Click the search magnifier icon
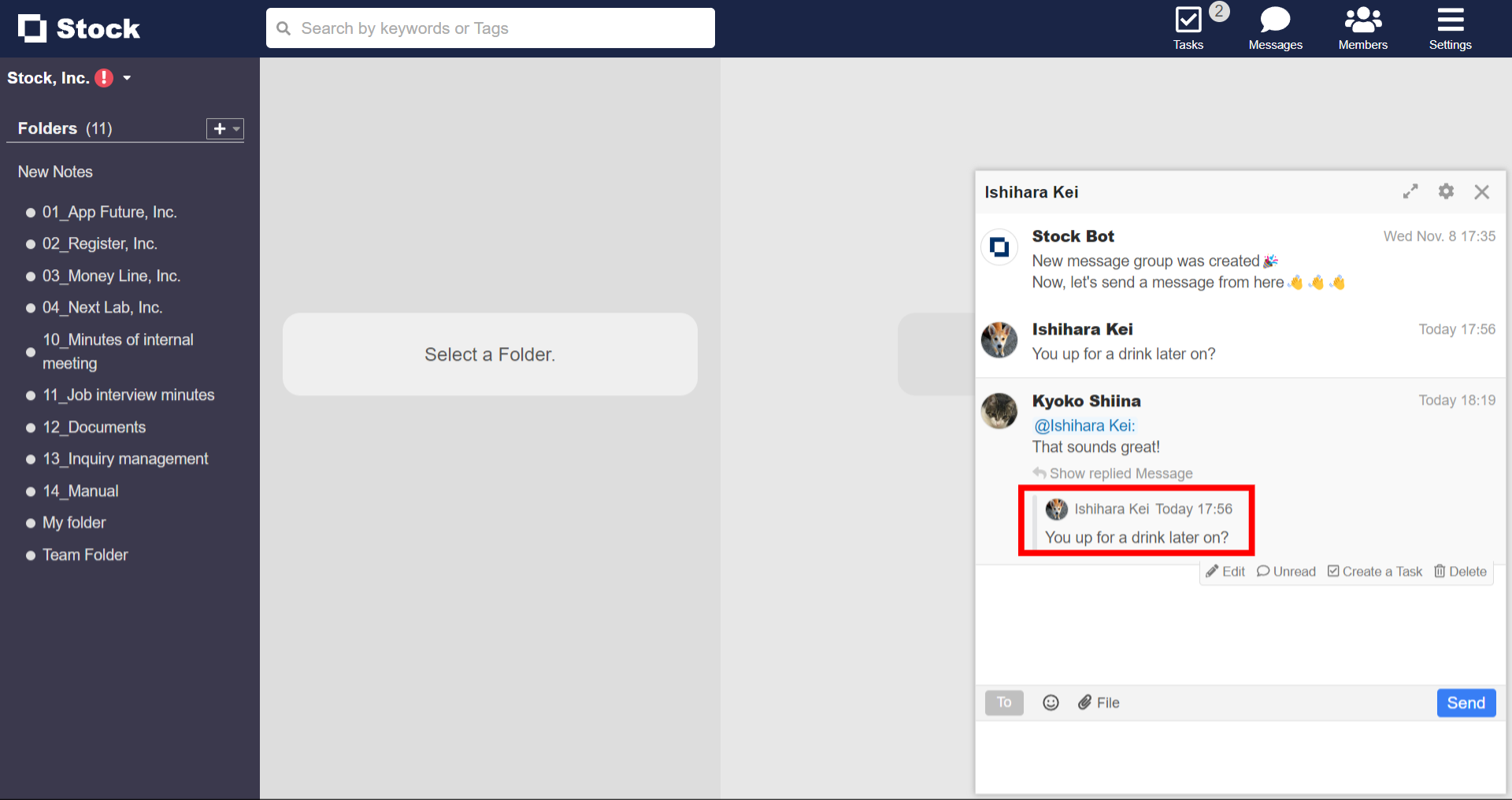 [283, 28]
